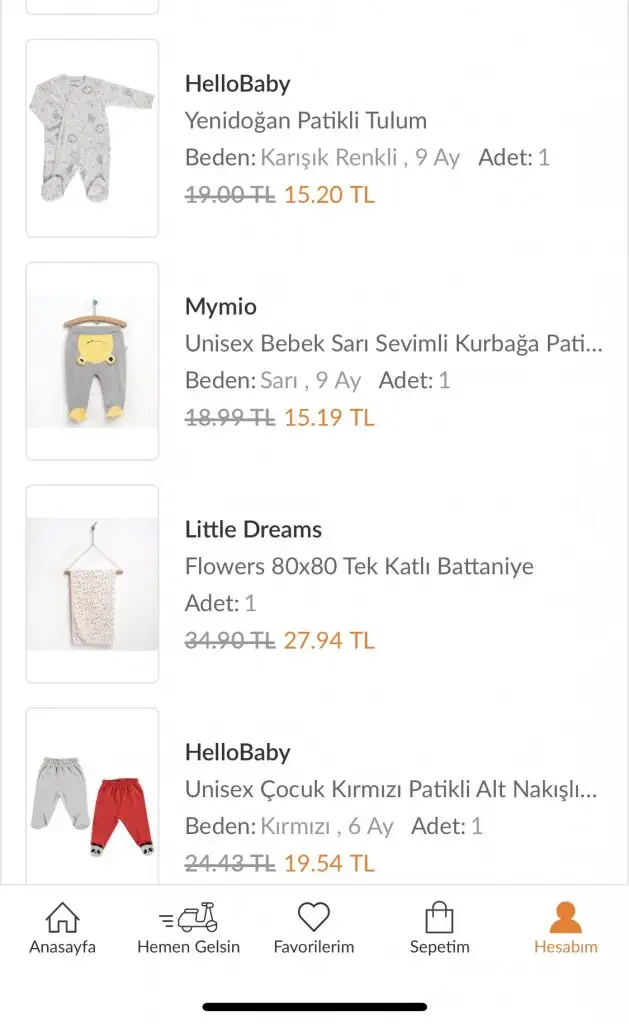Tap the Little Dreams brand name
The width and height of the screenshot is (629, 1024).
pyautogui.click(x=253, y=530)
